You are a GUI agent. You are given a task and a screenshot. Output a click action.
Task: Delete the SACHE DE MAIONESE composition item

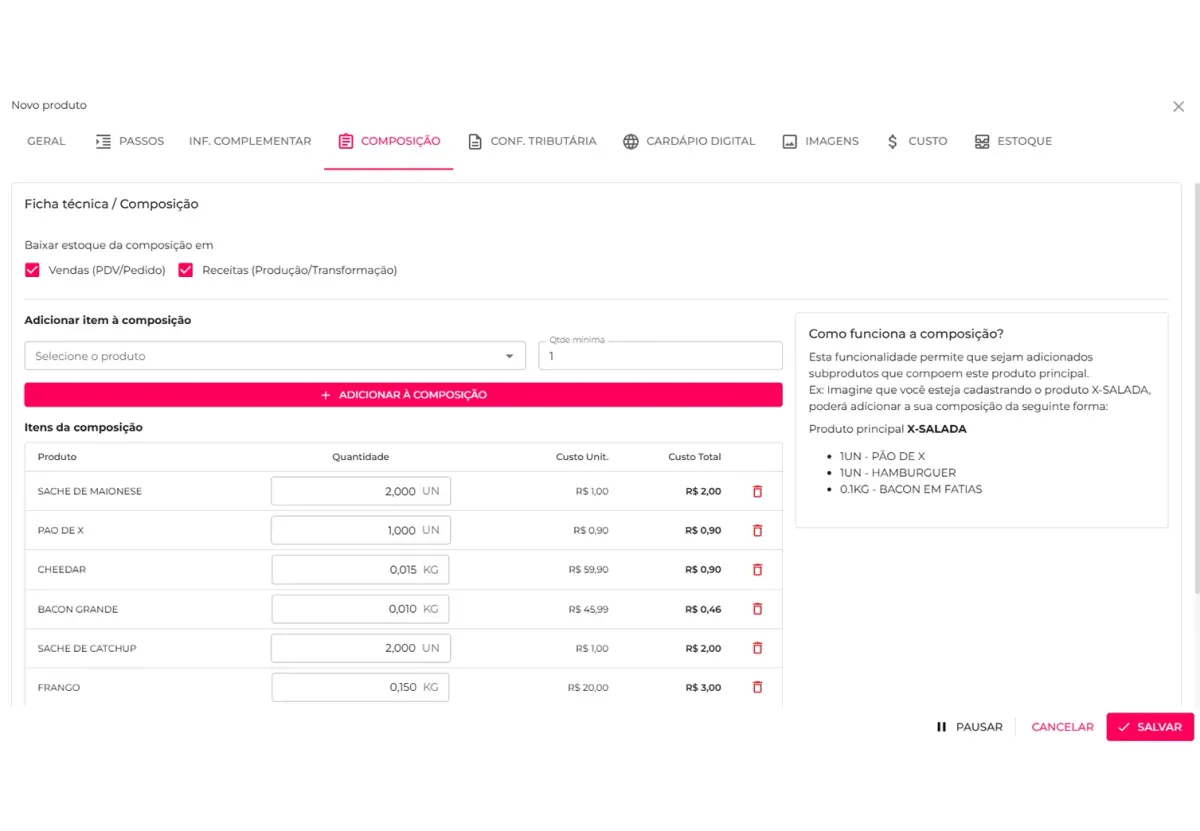(757, 491)
